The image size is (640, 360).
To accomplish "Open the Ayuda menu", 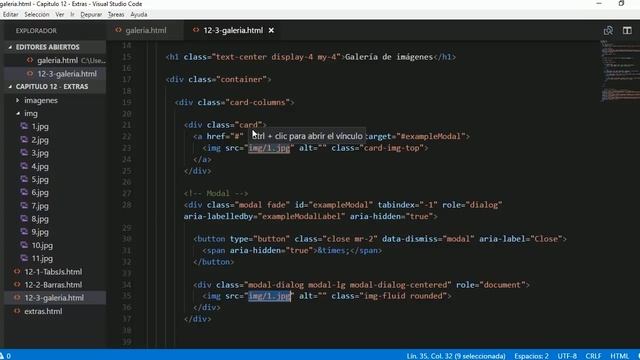I will click(x=139, y=14).
